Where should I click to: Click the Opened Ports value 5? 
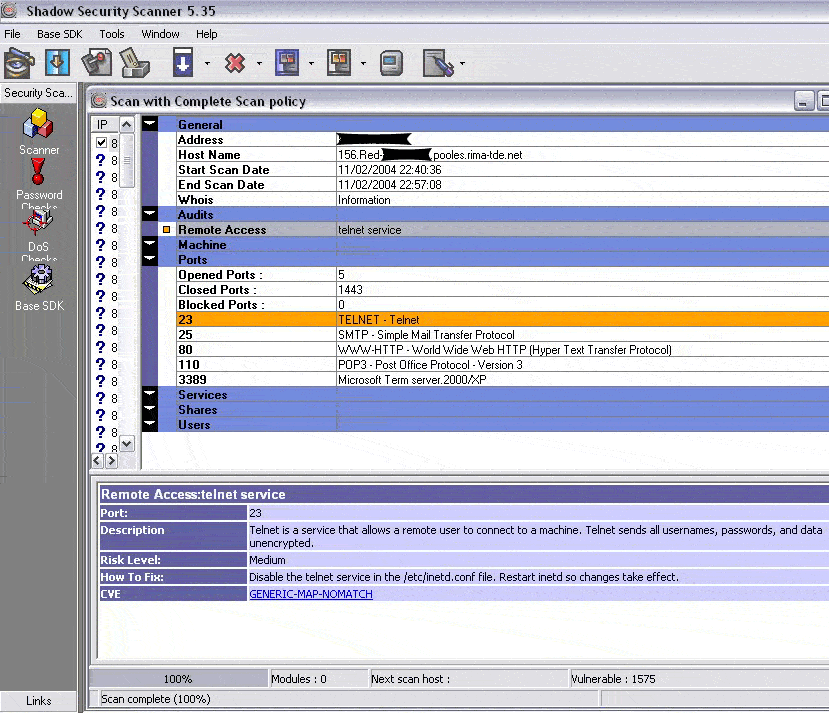pos(341,275)
